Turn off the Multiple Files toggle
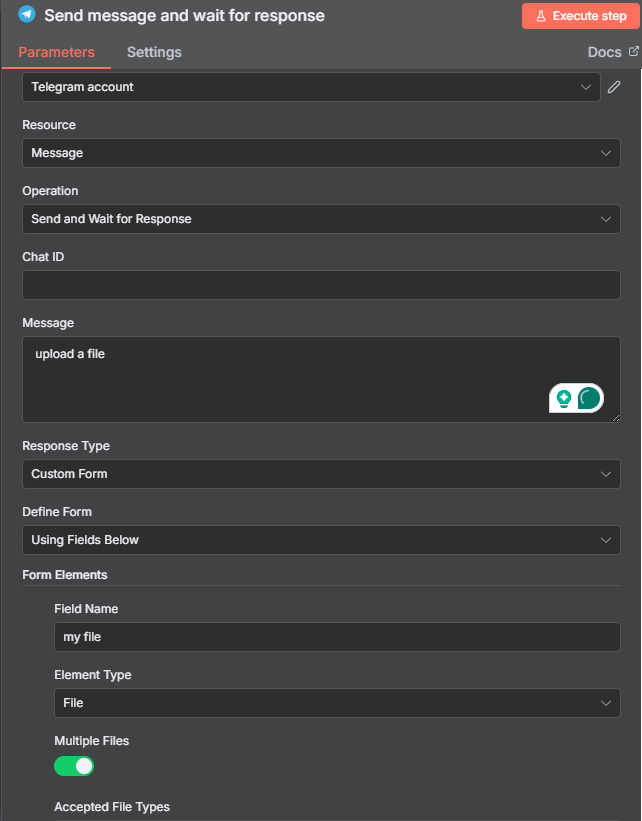 coord(74,766)
